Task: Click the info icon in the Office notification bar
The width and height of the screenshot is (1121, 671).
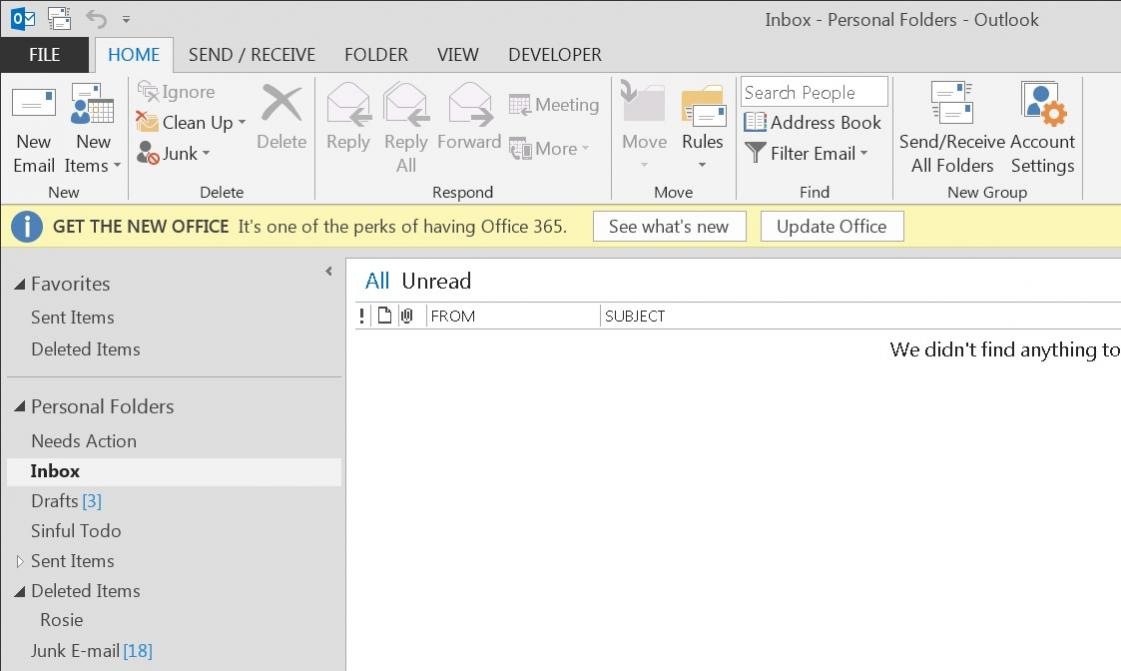Action: tap(27, 227)
